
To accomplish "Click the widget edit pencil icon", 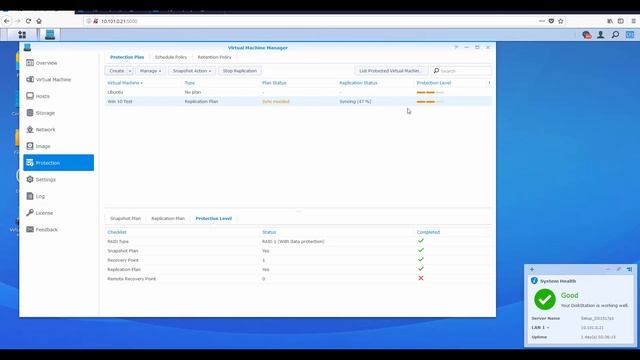I will point(619,269).
